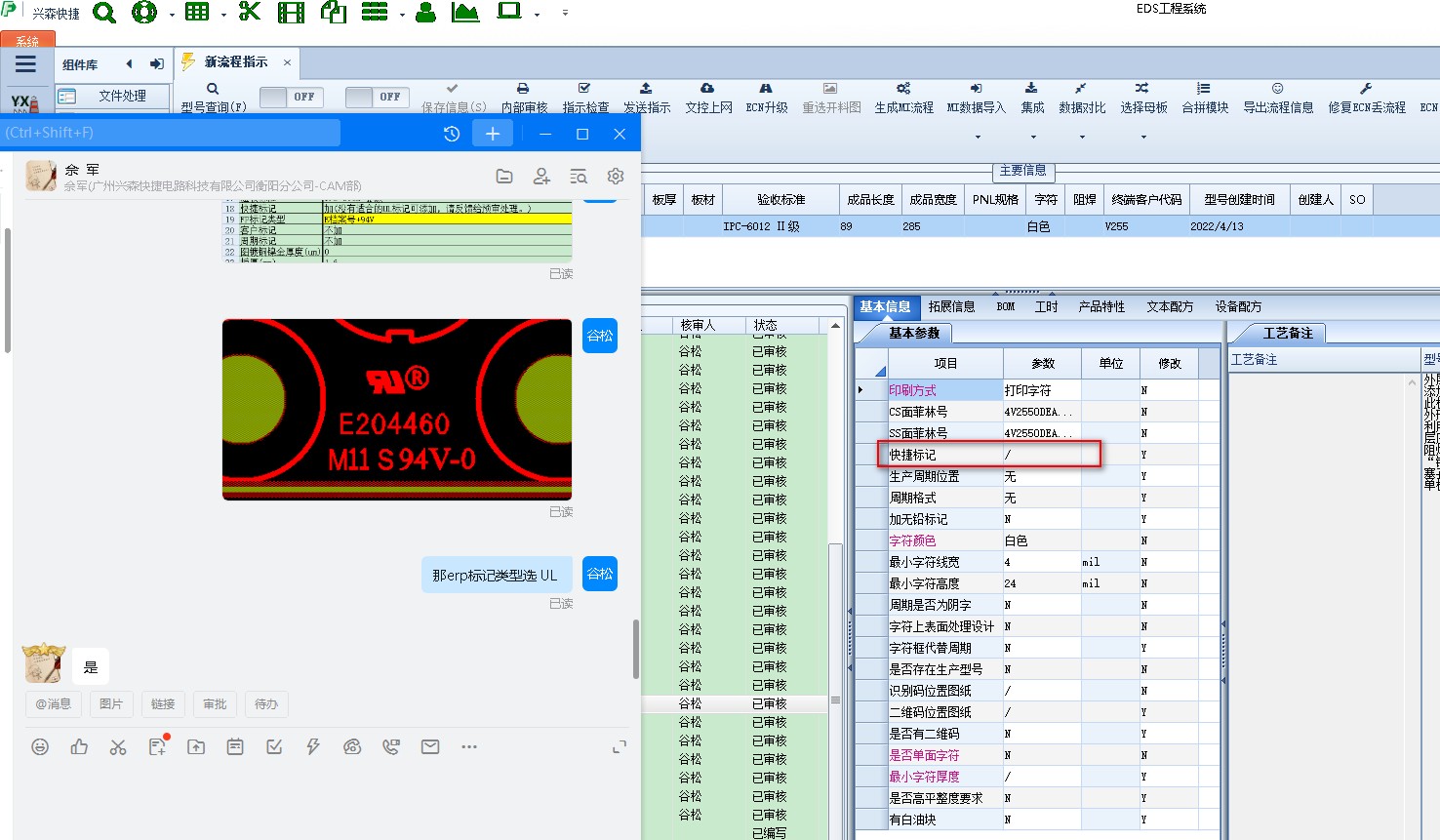Click the green scissors icon in top toolbar

click(250, 12)
